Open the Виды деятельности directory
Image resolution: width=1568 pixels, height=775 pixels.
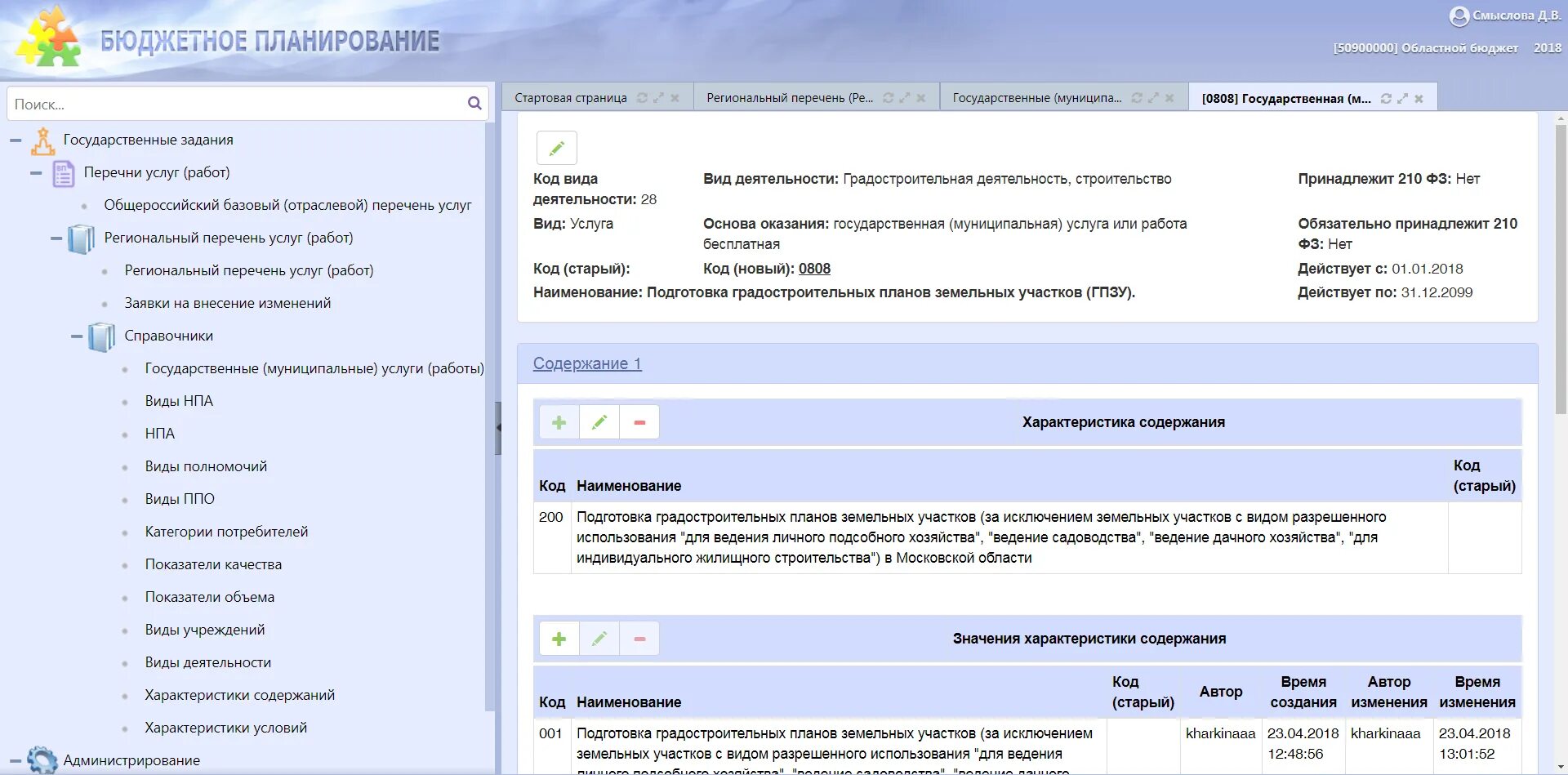[208, 662]
